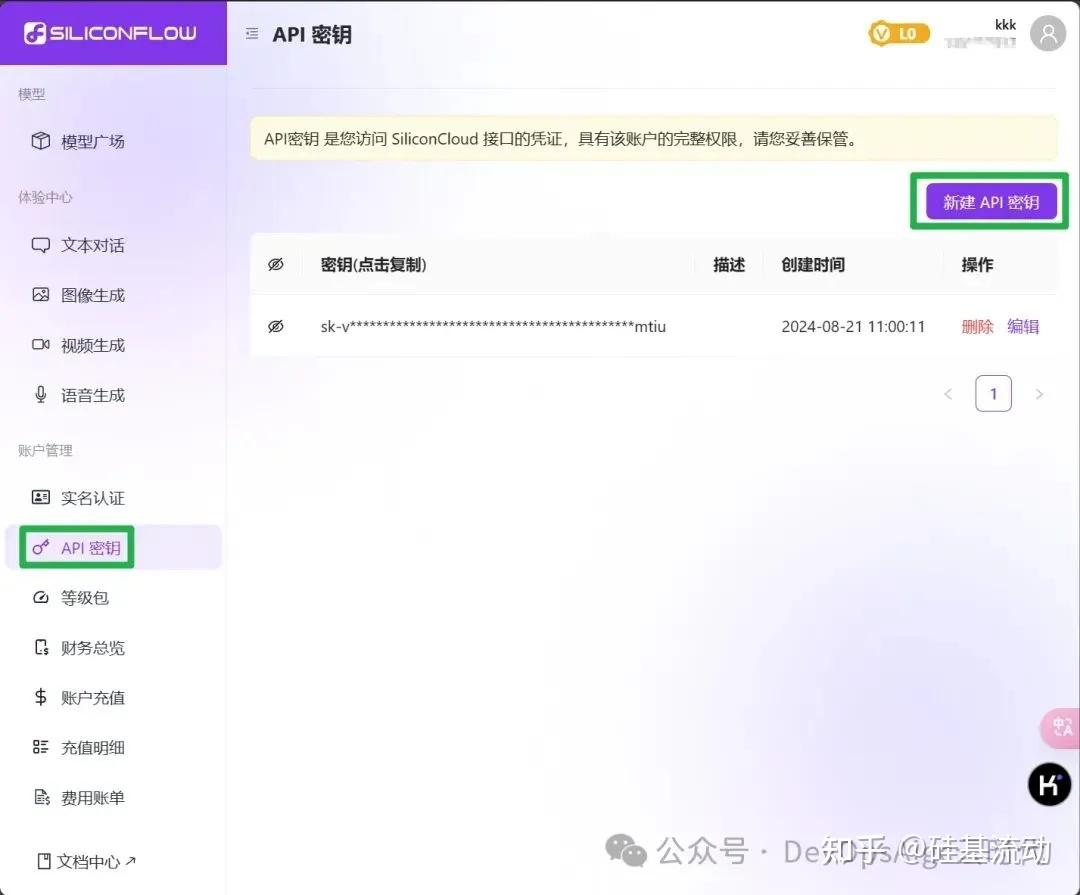Click 新建 API 密钥 button
Viewport: 1080px width, 895px height.
point(989,201)
